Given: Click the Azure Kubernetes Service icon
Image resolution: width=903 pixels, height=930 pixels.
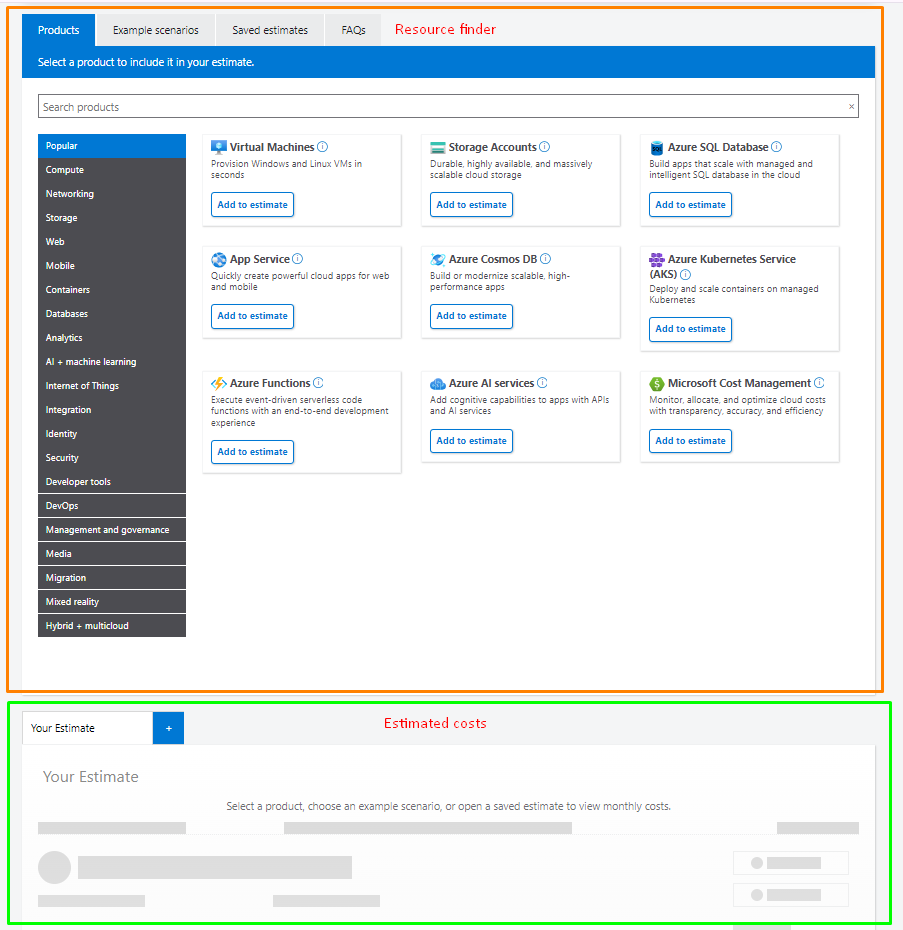Looking at the screenshot, I should [x=656, y=259].
